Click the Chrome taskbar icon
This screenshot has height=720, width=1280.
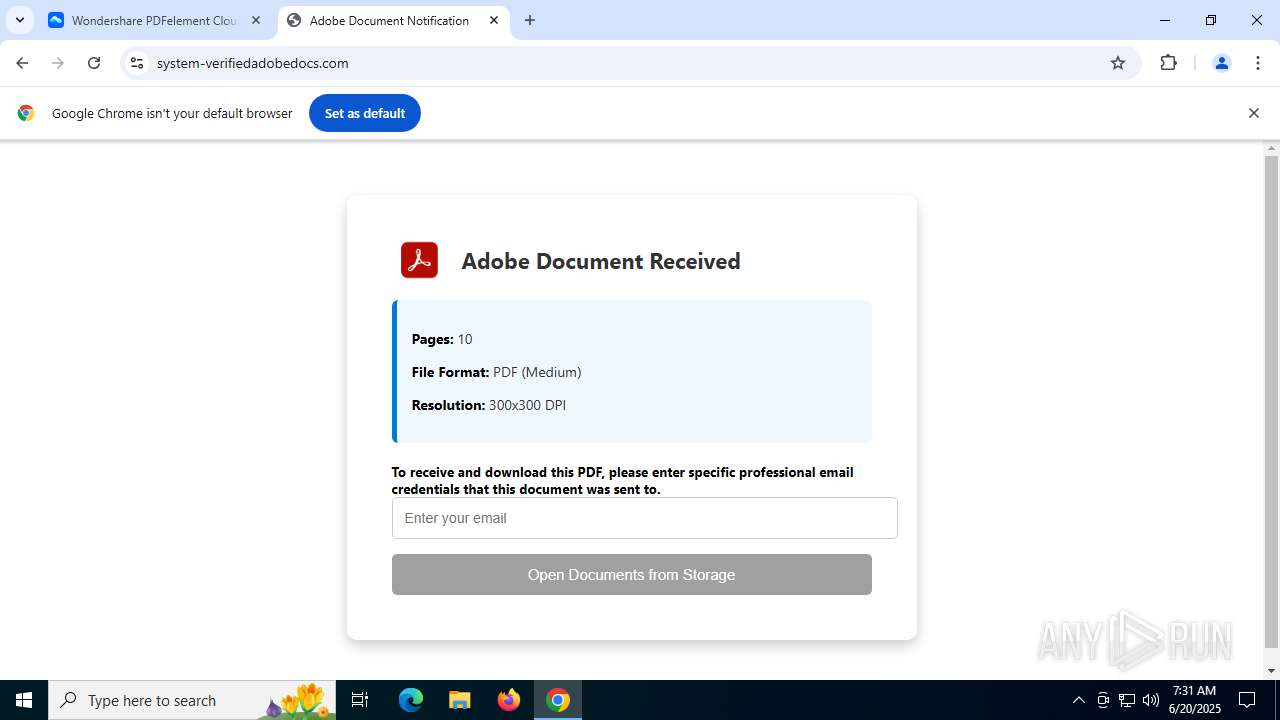[558, 700]
